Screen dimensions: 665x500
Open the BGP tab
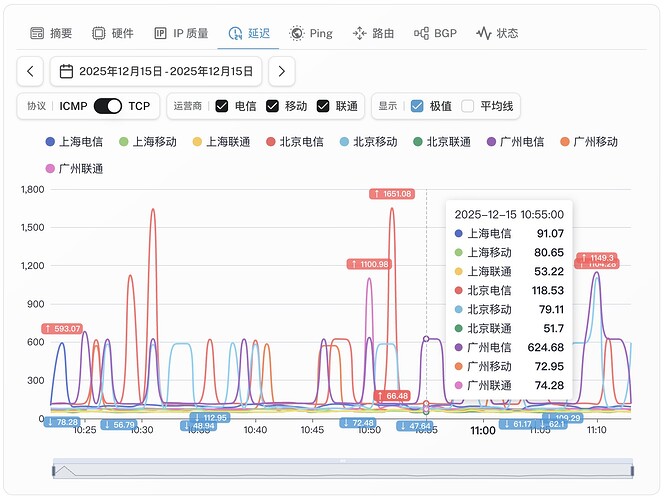436,33
